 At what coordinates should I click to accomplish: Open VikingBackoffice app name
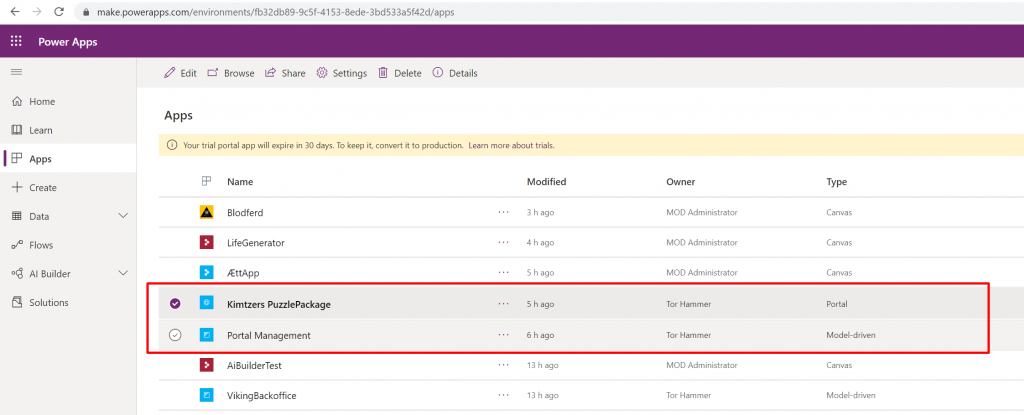pos(262,395)
